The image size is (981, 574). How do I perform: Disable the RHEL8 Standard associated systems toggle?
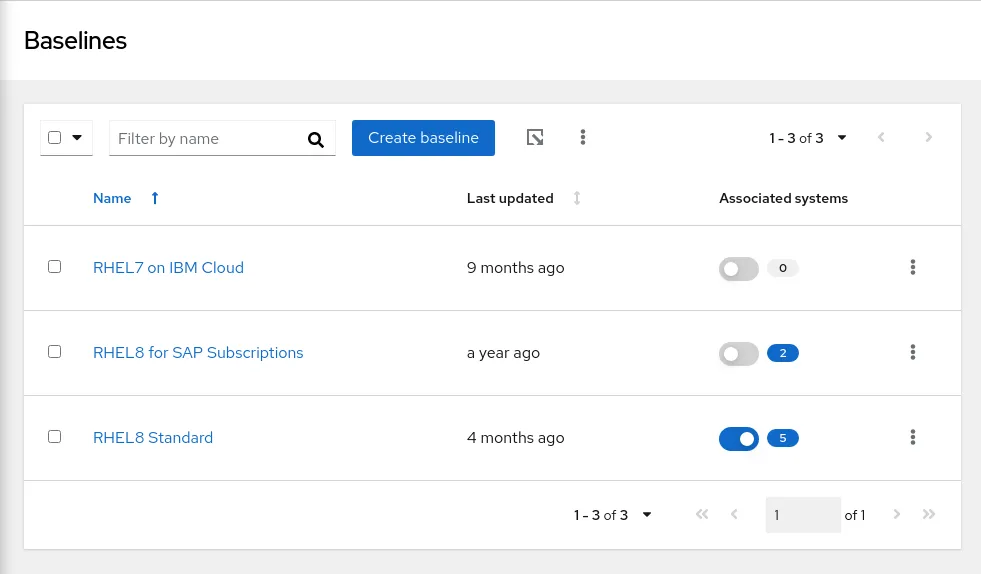[738, 438]
